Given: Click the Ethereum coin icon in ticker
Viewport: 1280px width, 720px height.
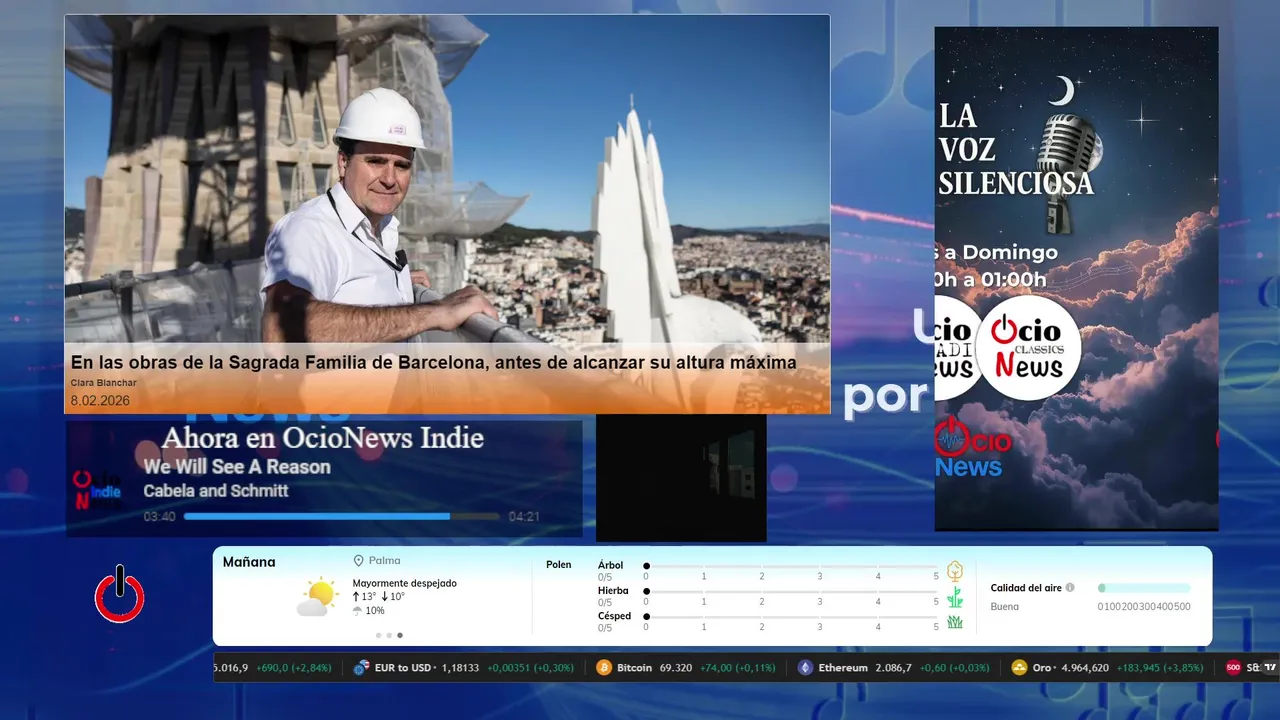Looking at the screenshot, I should 805,667.
